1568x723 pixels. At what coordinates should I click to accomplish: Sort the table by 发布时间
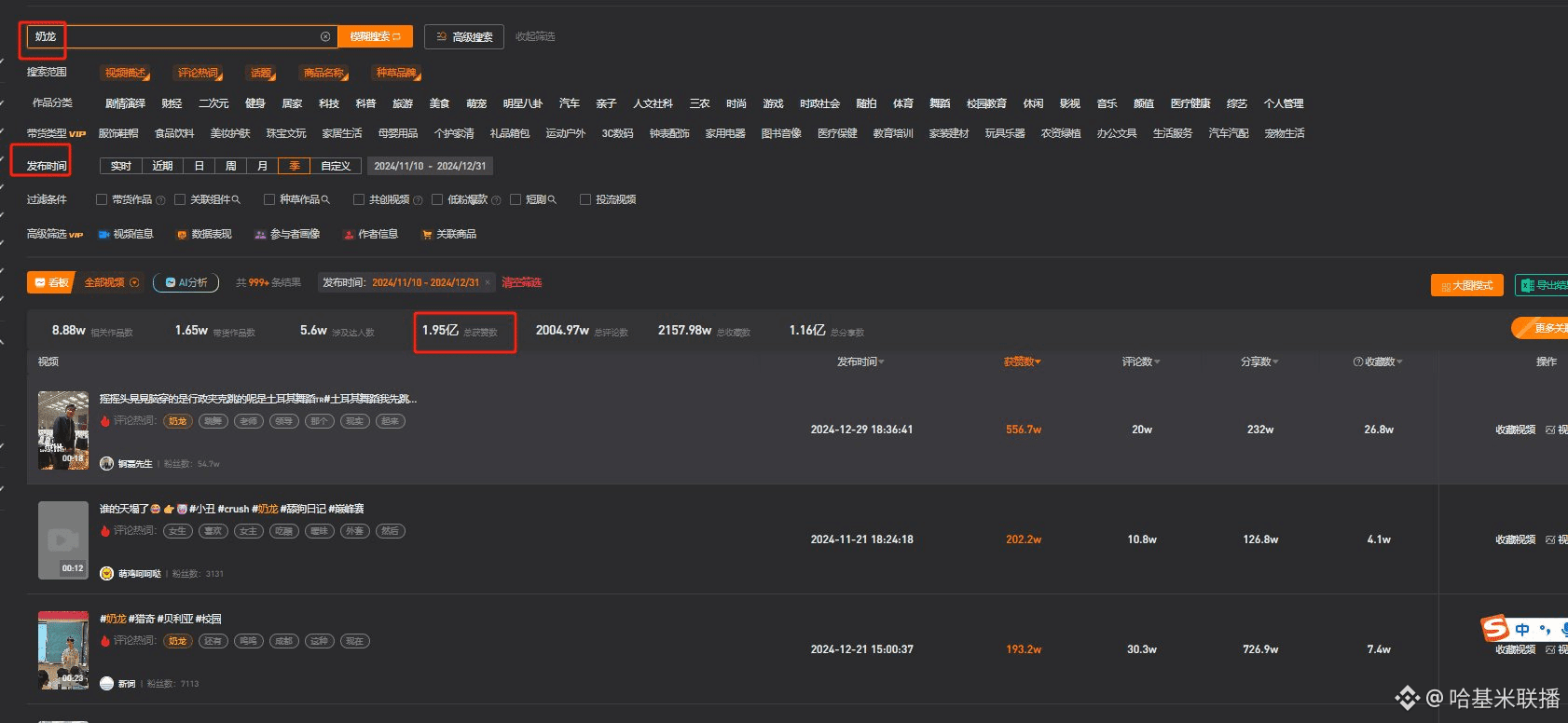(x=860, y=362)
